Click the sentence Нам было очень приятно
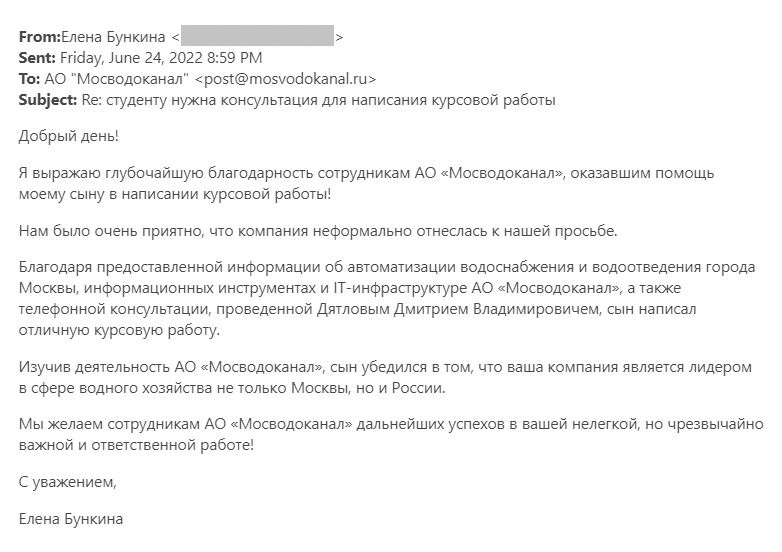This screenshot has height=552, width=782. coord(318,231)
